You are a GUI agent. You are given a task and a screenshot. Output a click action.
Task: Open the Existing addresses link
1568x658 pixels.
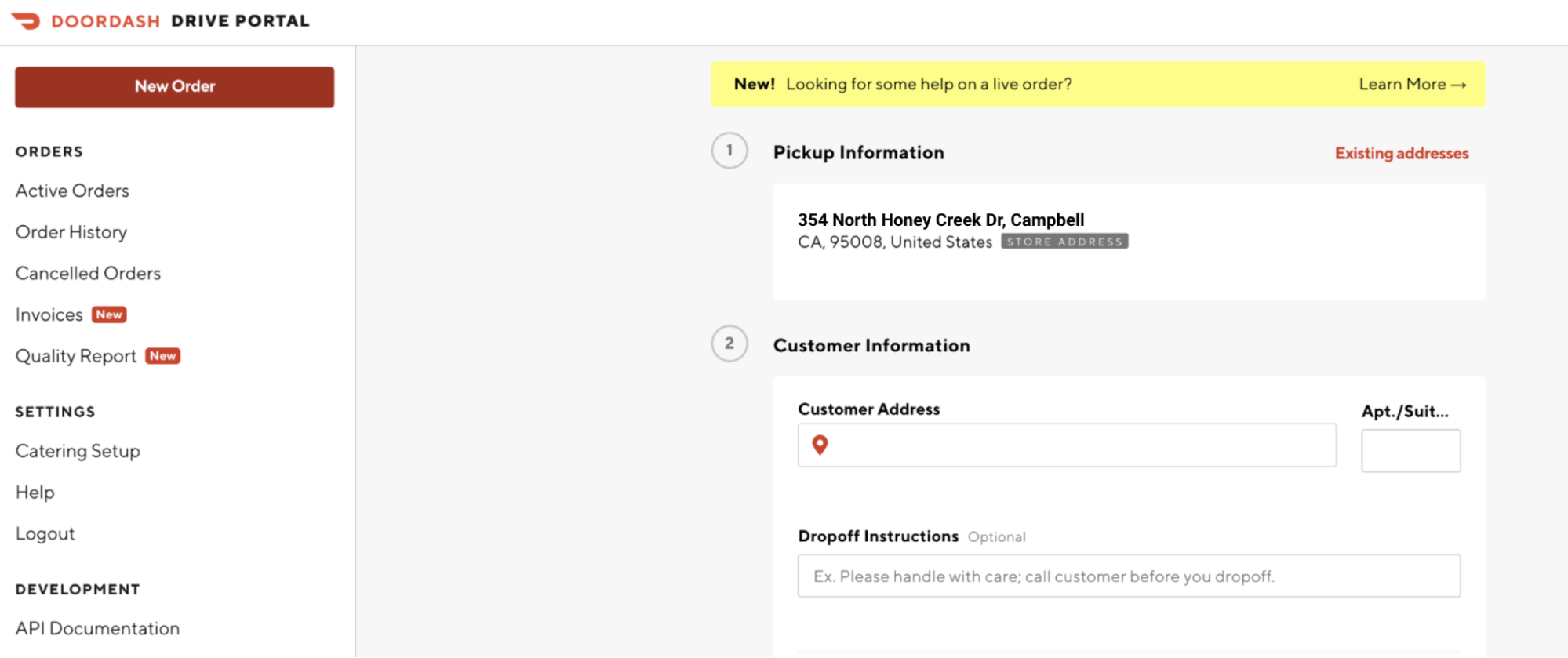click(1401, 154)
